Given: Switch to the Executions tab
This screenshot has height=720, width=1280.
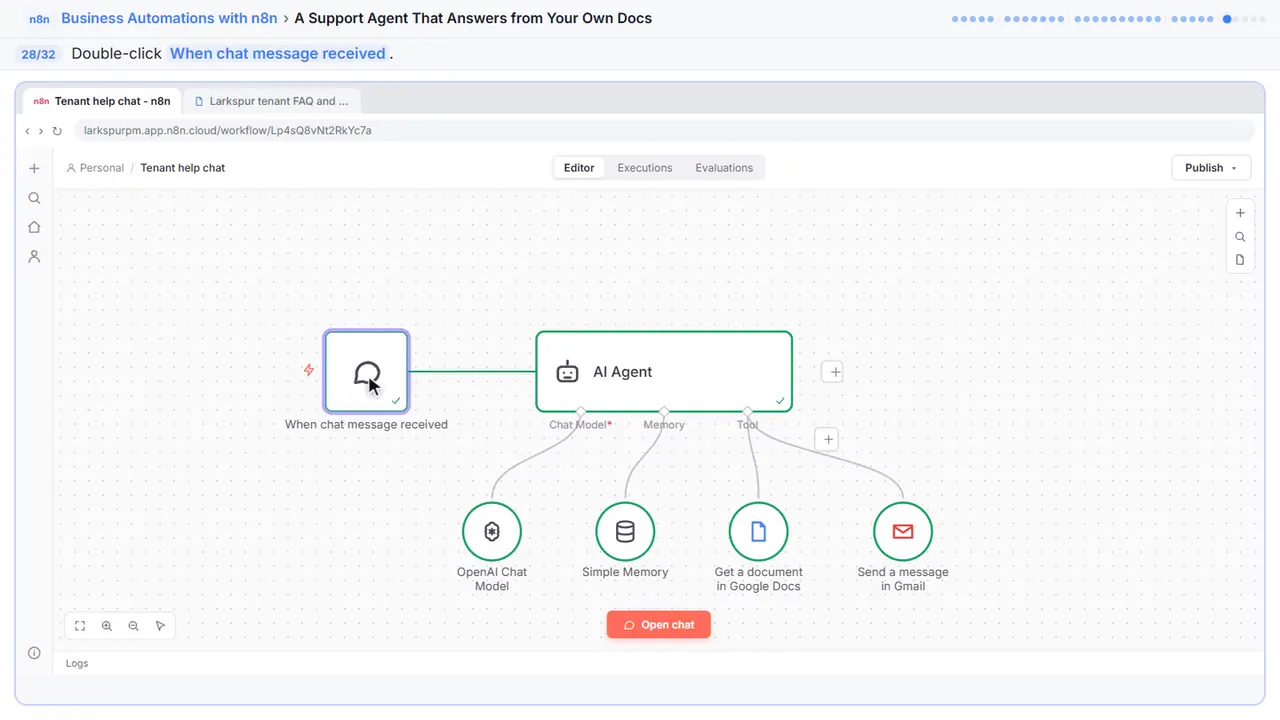Looking at the screenshot, I should tap(645, 168).
